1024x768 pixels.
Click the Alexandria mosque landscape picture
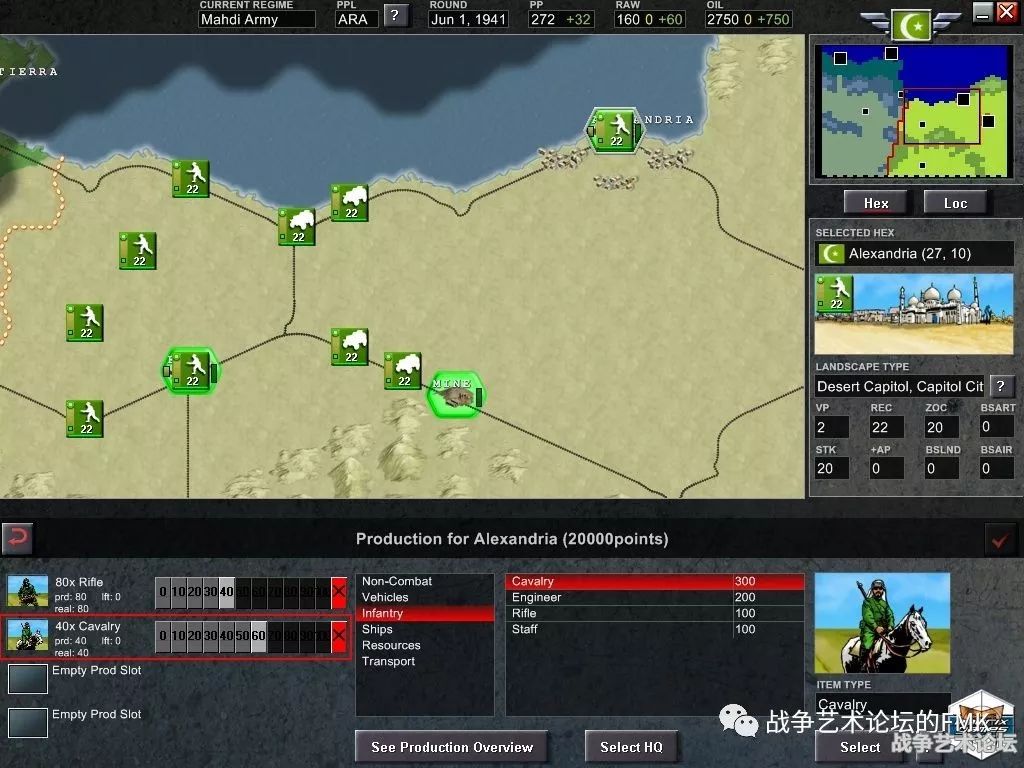tap(914, 313)
